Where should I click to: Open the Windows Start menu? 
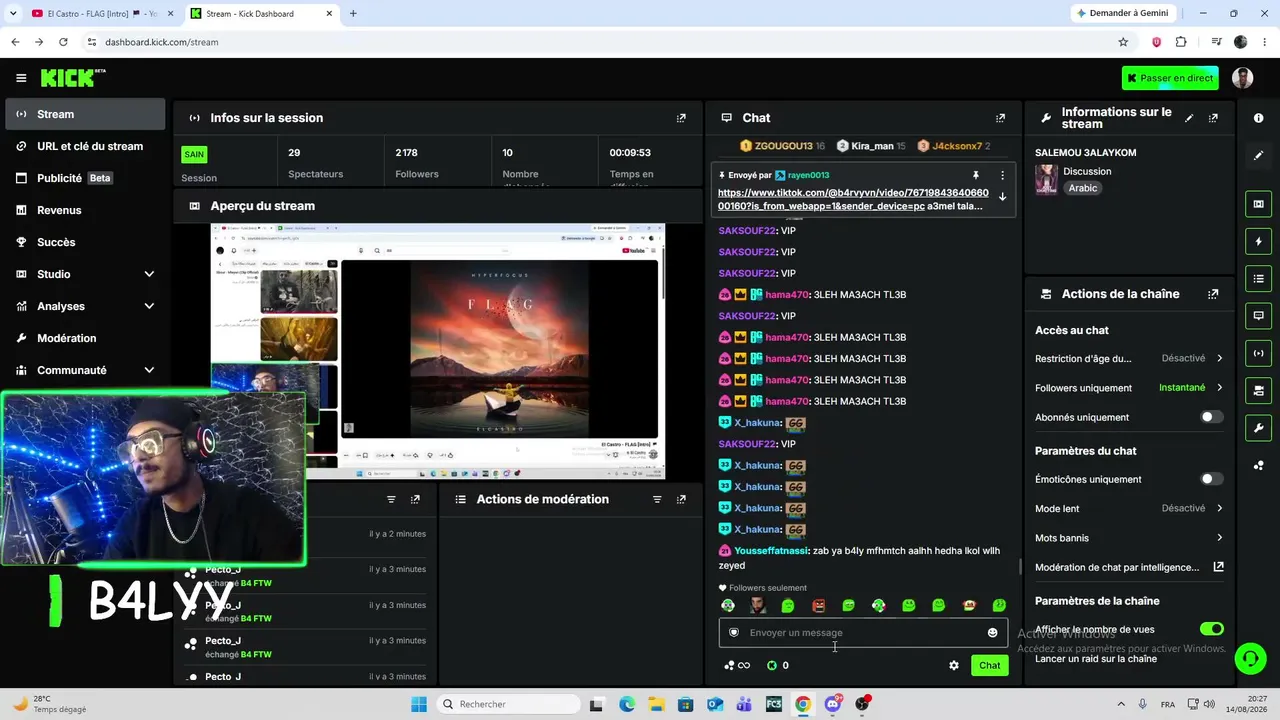click(418, 704)
